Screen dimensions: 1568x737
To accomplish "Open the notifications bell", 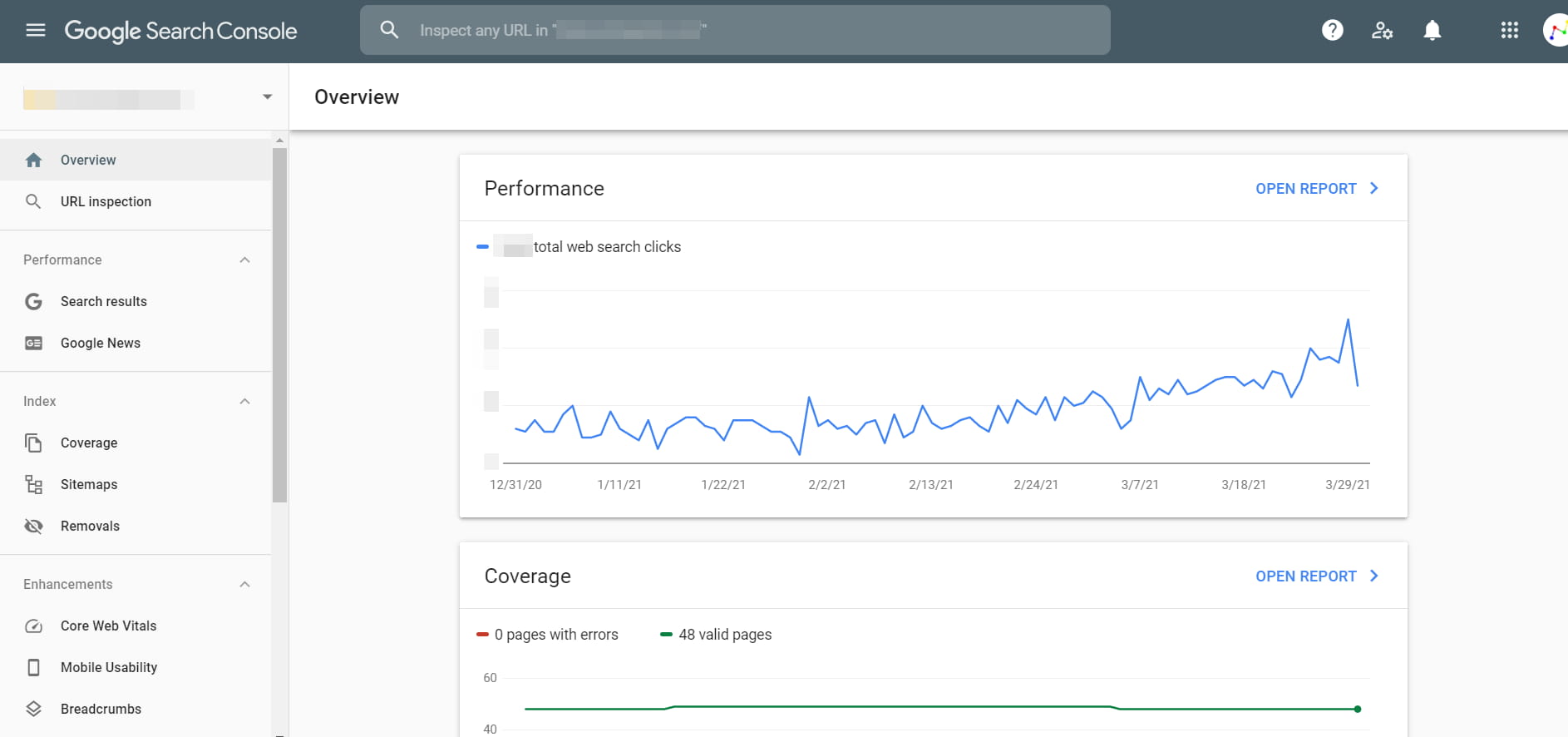I will 1432,31.
